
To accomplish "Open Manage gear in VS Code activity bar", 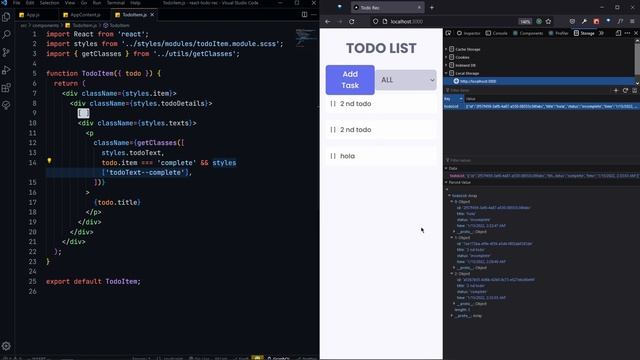I will click(6, 346).
